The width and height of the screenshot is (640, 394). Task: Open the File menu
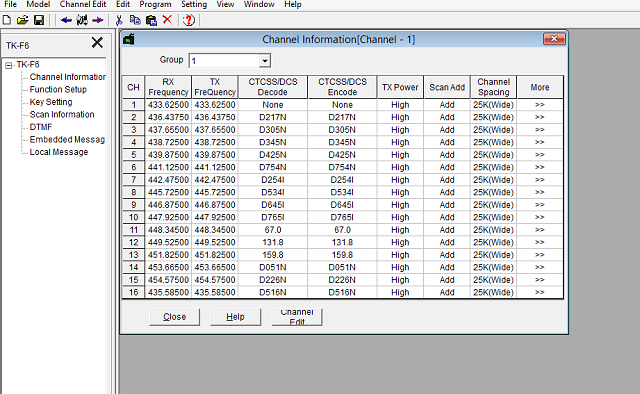10,4
